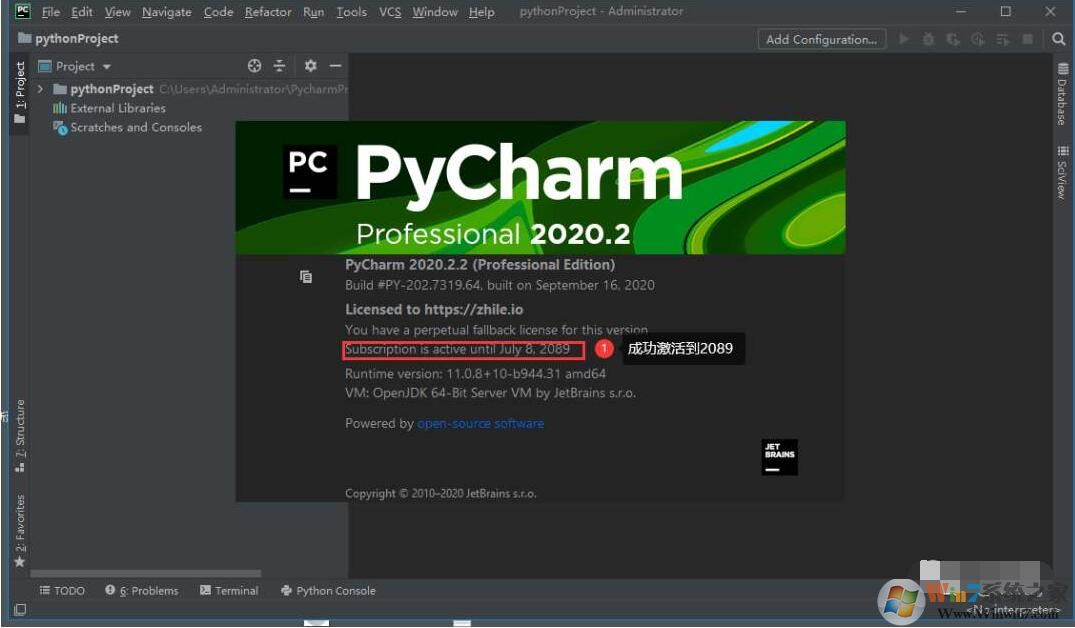Open Search Everywhere with the magnifier icon
Viewport: 1075px width, 628px height.
[1059, 38]
